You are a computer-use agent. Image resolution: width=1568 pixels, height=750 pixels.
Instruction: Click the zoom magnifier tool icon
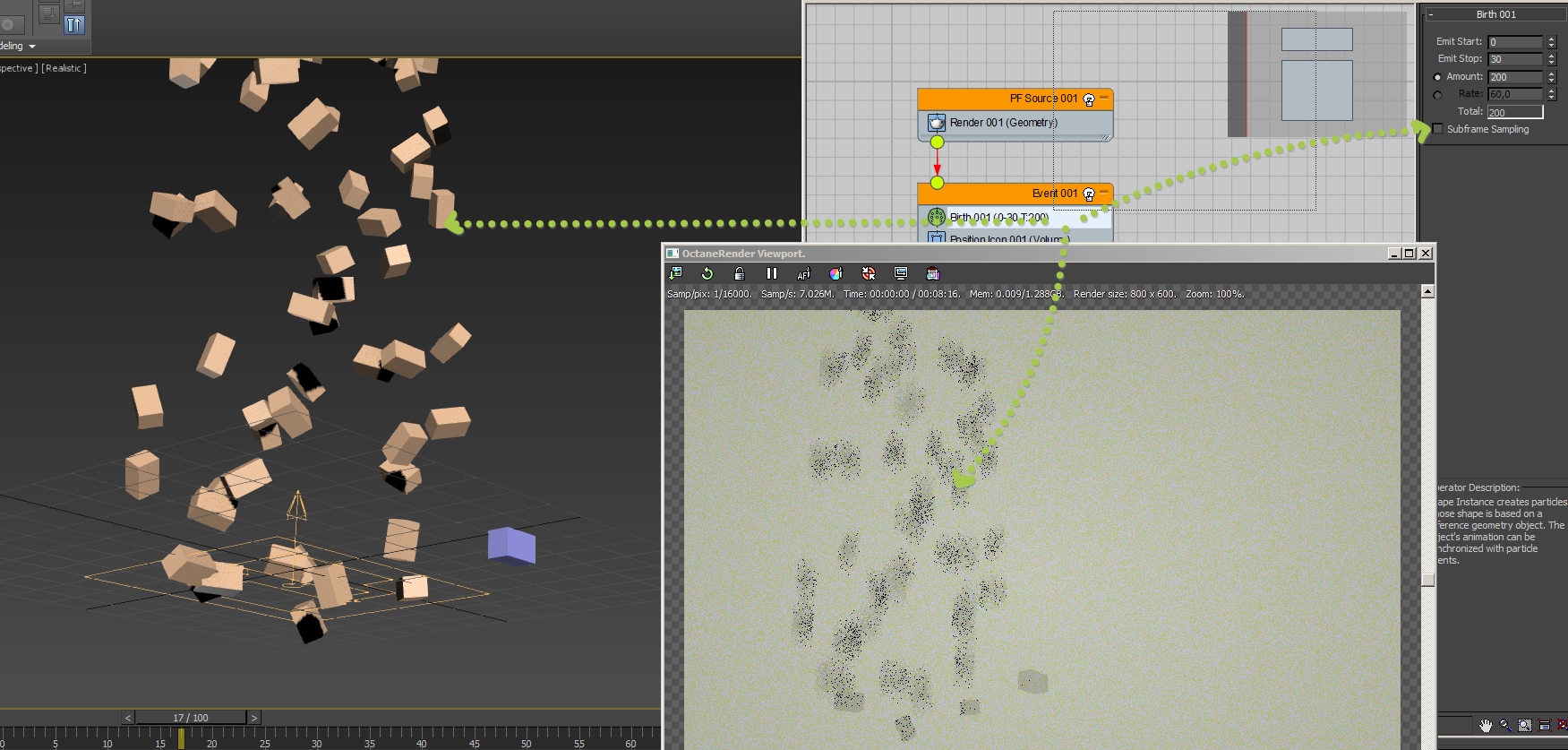(x=1505, y=725)
